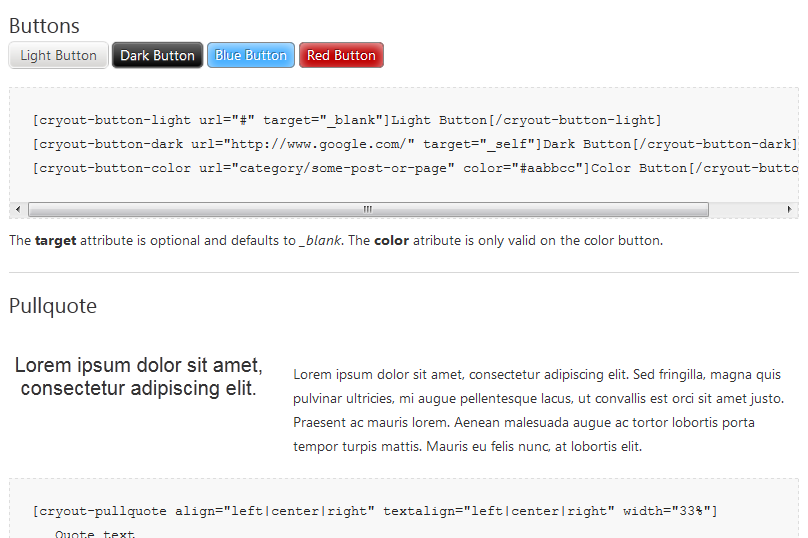Click the Dark Button

tap(158, 55)
